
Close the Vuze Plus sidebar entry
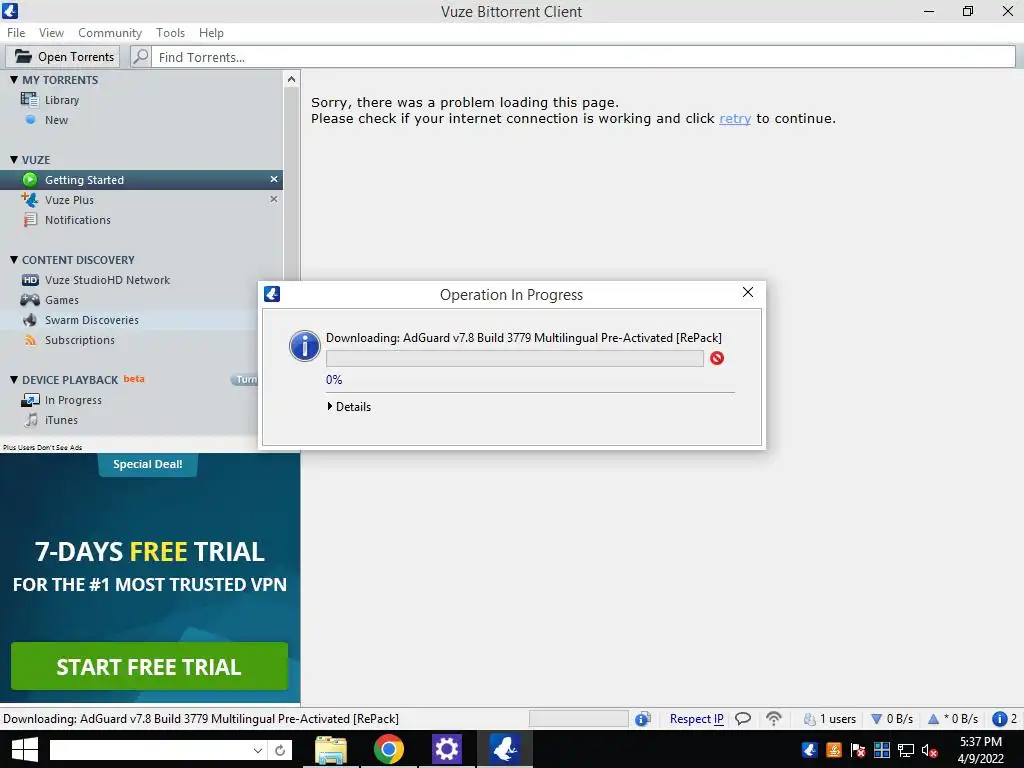coord(274,199)
